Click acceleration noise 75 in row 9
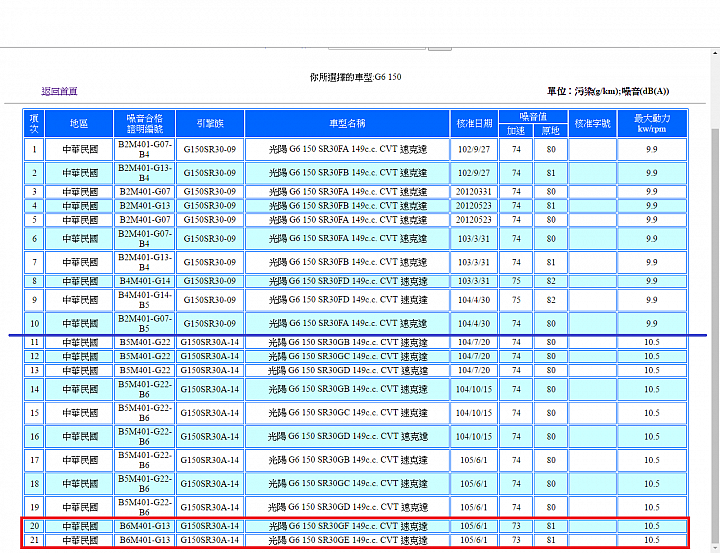The width and height of the screenshot is (720, 553). (x=516, y=300)
